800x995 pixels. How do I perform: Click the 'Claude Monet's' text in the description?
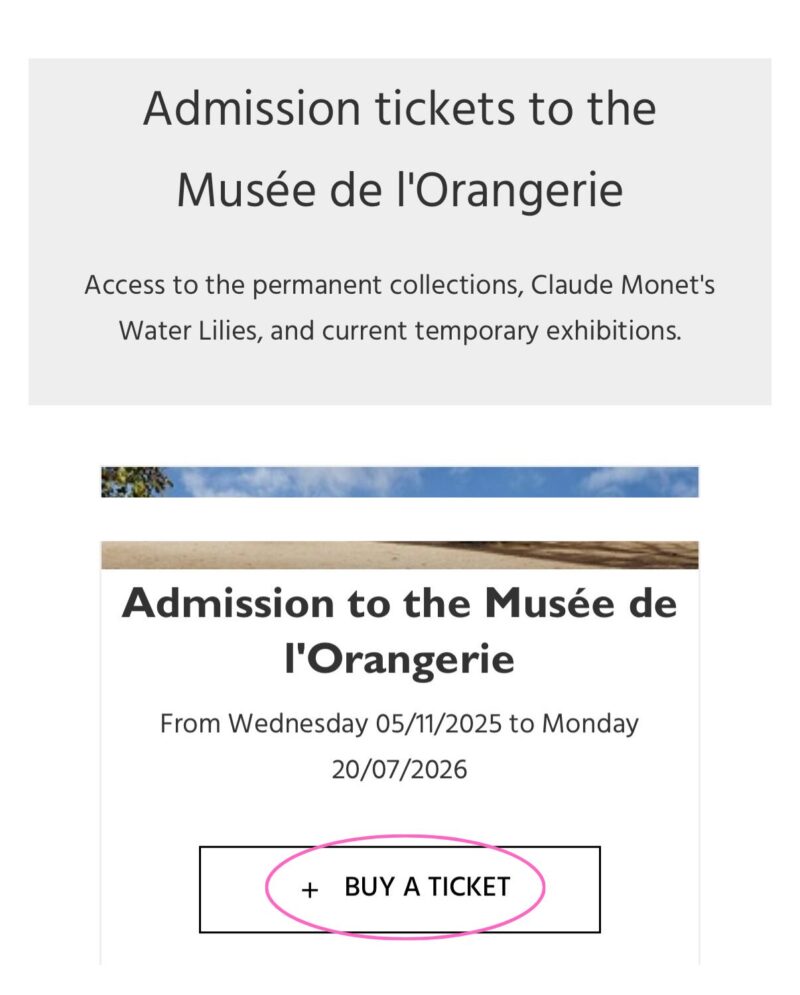(x=622, y=285)
